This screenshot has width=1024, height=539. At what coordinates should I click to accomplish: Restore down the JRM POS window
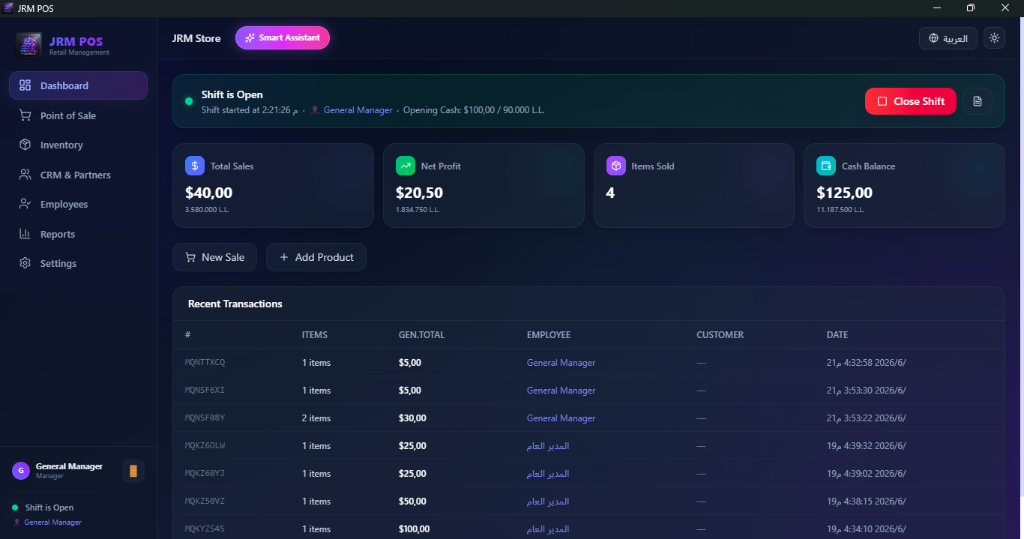pos(970,8)
